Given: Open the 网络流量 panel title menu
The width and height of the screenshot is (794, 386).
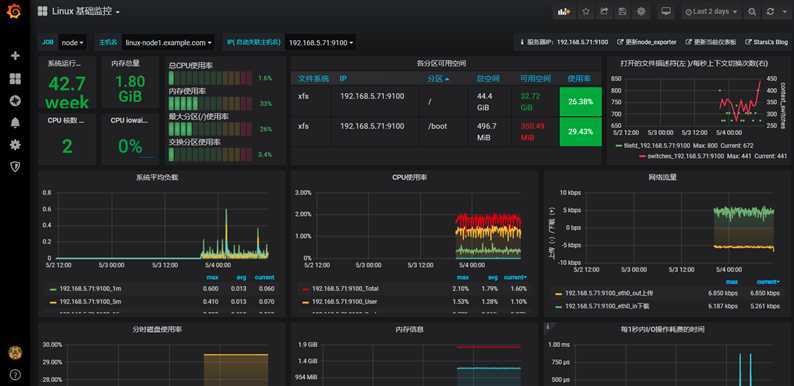Looking at the screenshot, I should pyautogui.click(x=663, y=177).
